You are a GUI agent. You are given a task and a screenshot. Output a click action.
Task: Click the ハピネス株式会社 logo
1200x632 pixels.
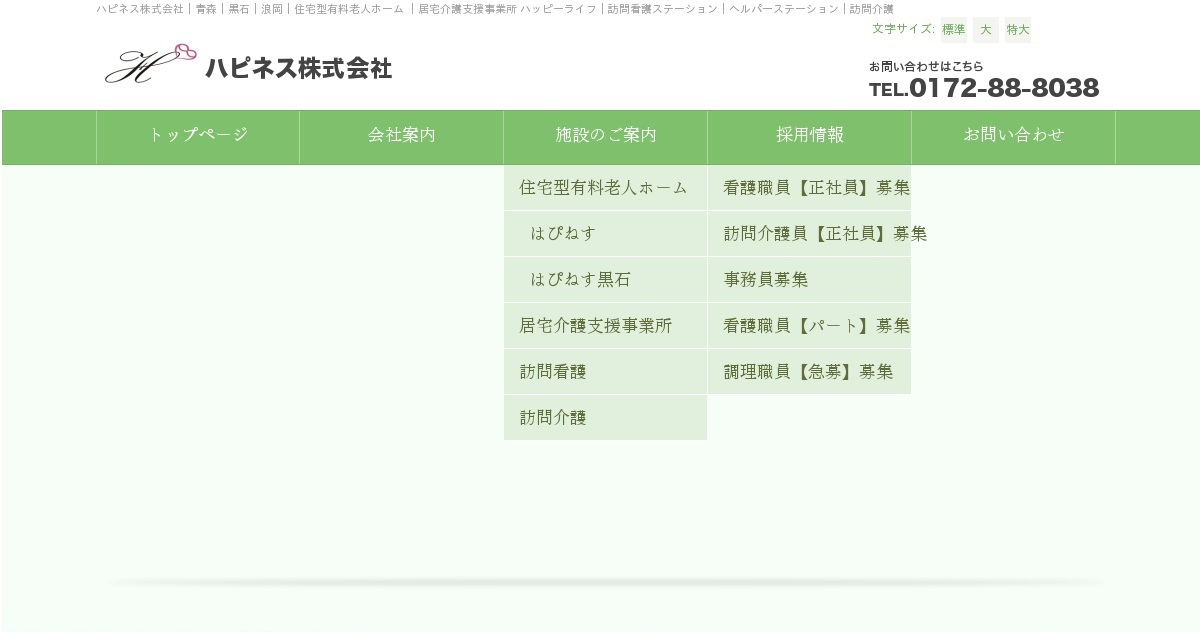coord(248,65)
